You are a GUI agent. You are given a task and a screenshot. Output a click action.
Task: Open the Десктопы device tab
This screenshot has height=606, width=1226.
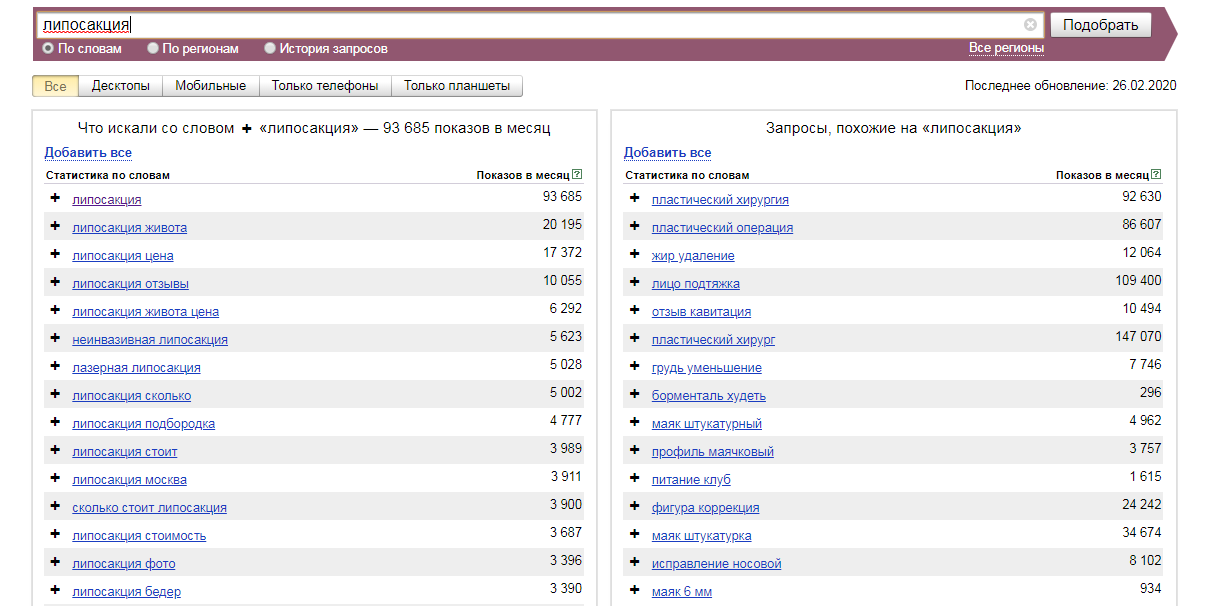[120, 86]
